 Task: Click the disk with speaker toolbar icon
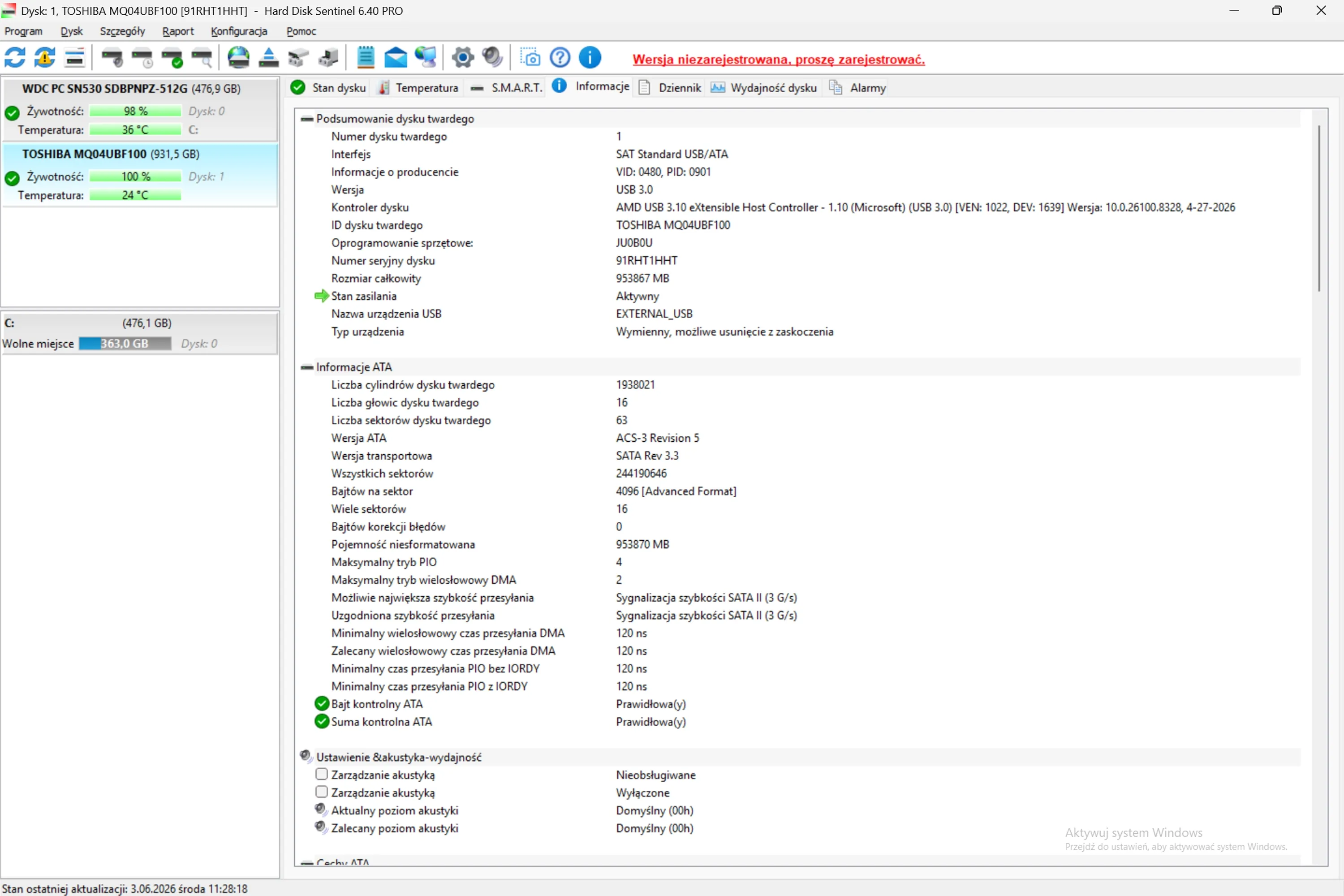click(112, 58)
